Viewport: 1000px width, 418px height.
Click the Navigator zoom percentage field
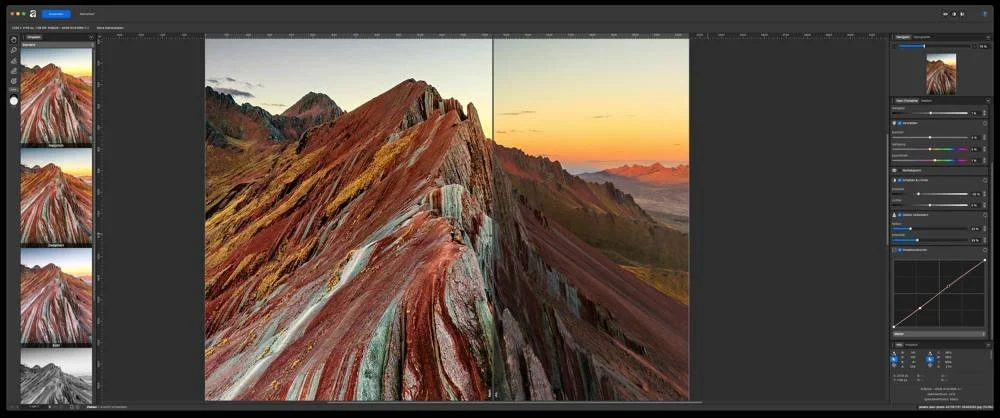tap(983, 46)
